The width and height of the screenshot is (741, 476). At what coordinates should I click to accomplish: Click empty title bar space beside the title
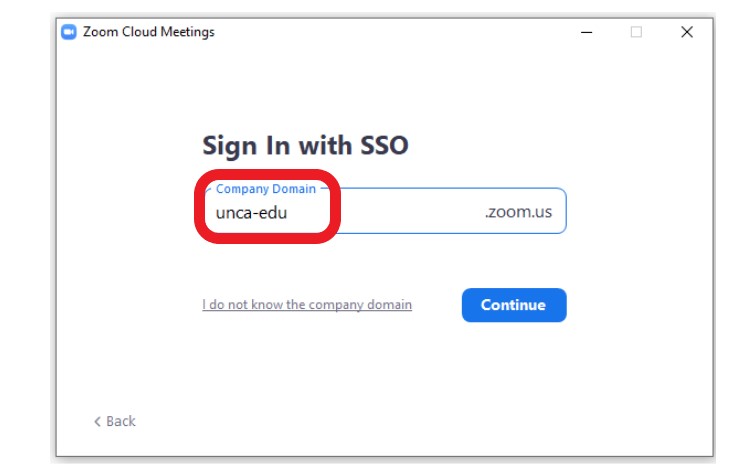click(400, 32)
